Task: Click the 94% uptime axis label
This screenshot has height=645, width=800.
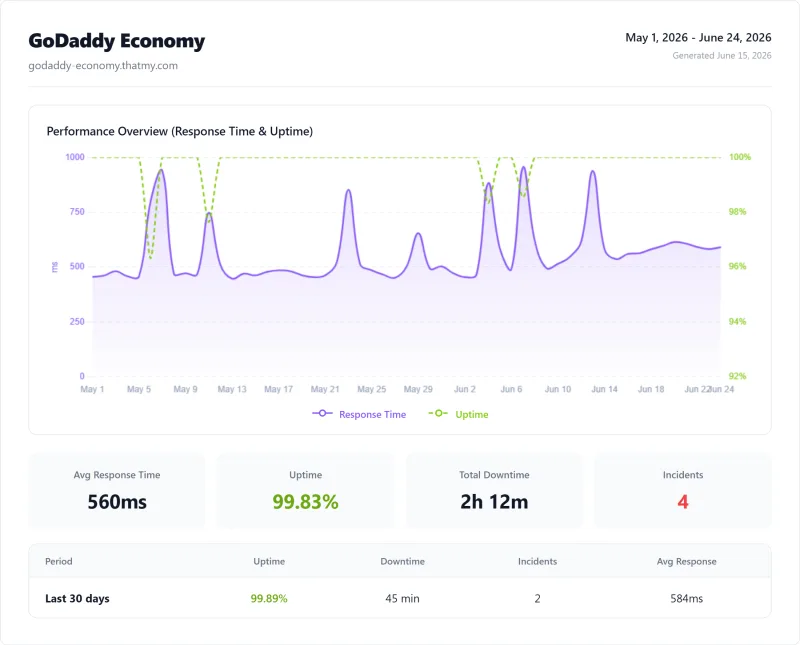Action: tap(737, 321)
